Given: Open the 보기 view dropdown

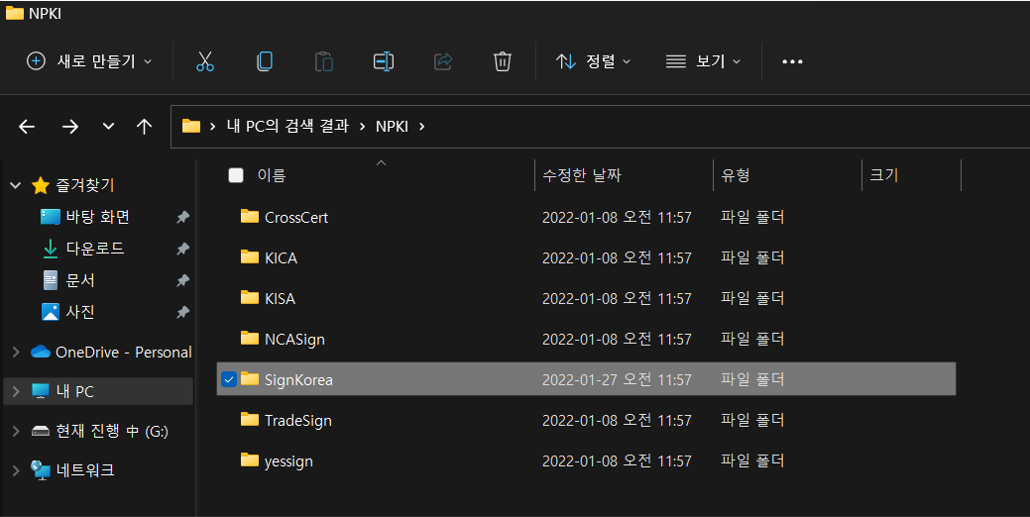Looking at the screenshot, I should pos(703,62).
